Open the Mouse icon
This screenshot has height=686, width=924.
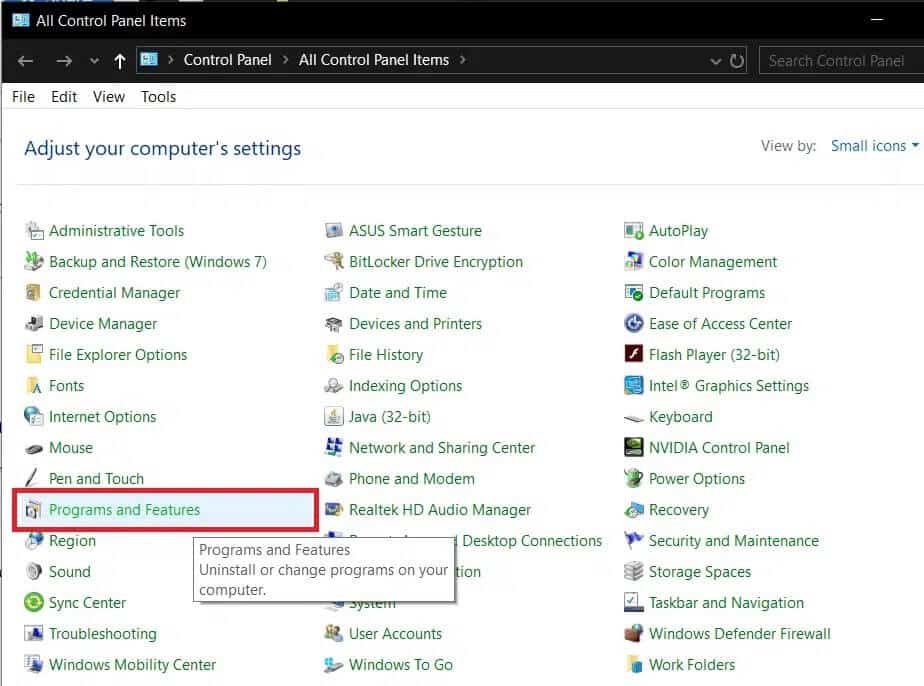tap(34, 448)
